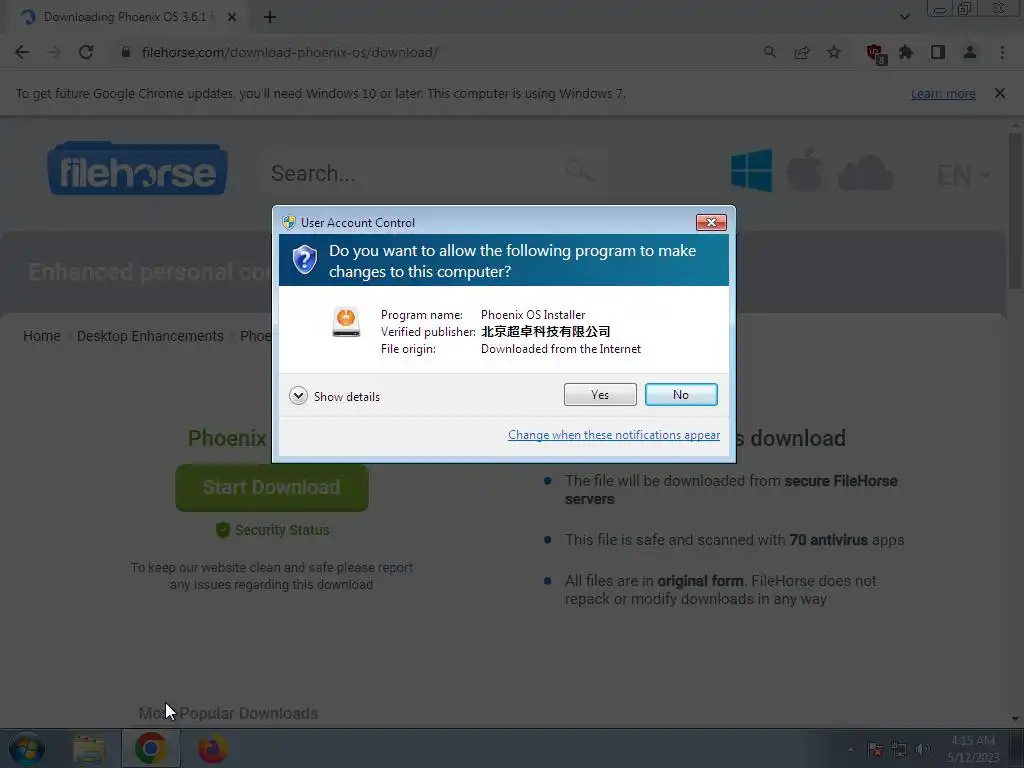The width and height of the screenshot is (1024, 768).
Task: Click the lock site info icon
Action: tap(126, 52)
